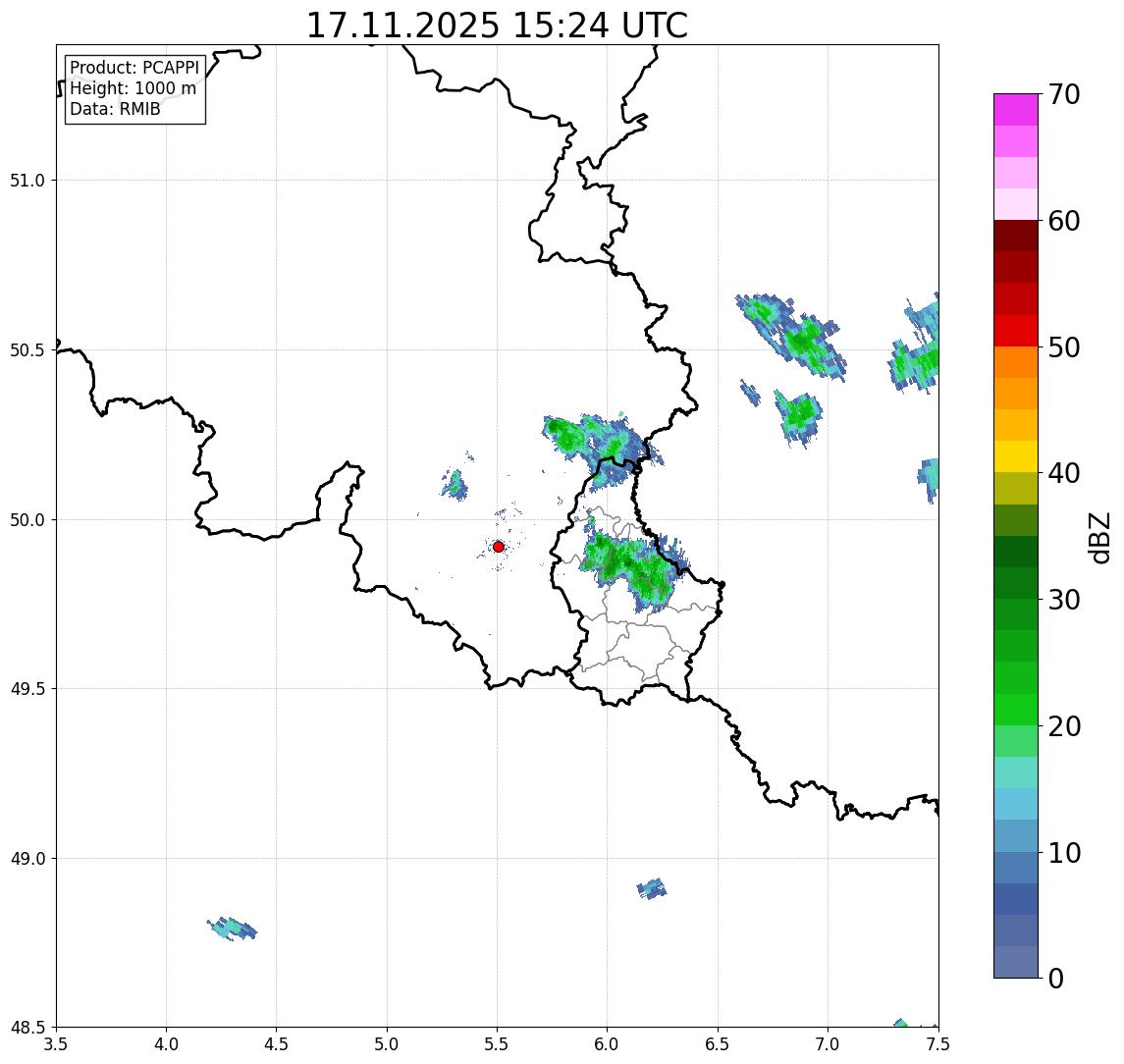Click longitude axis label 5.5

point(498,1044)
